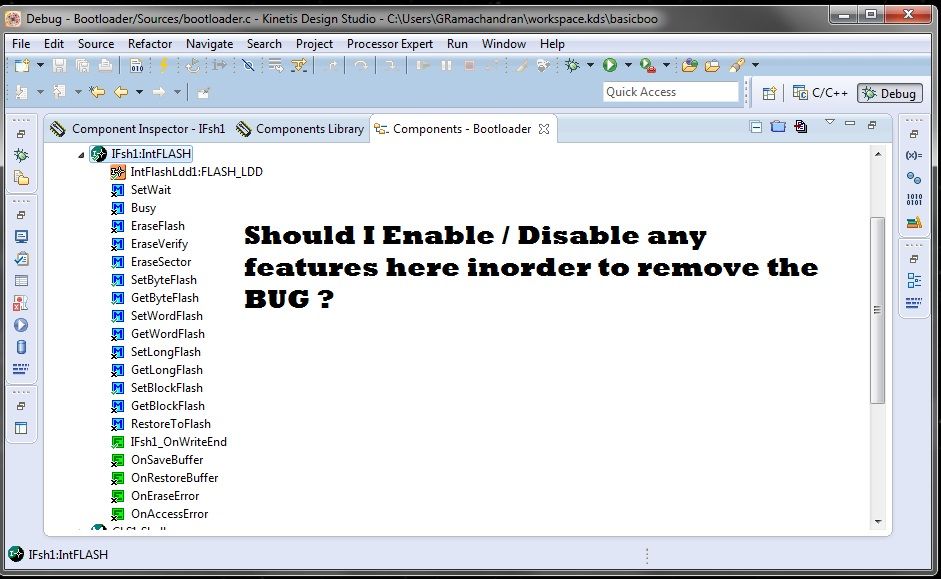Click the Open Task folder icon

[690, 65]
